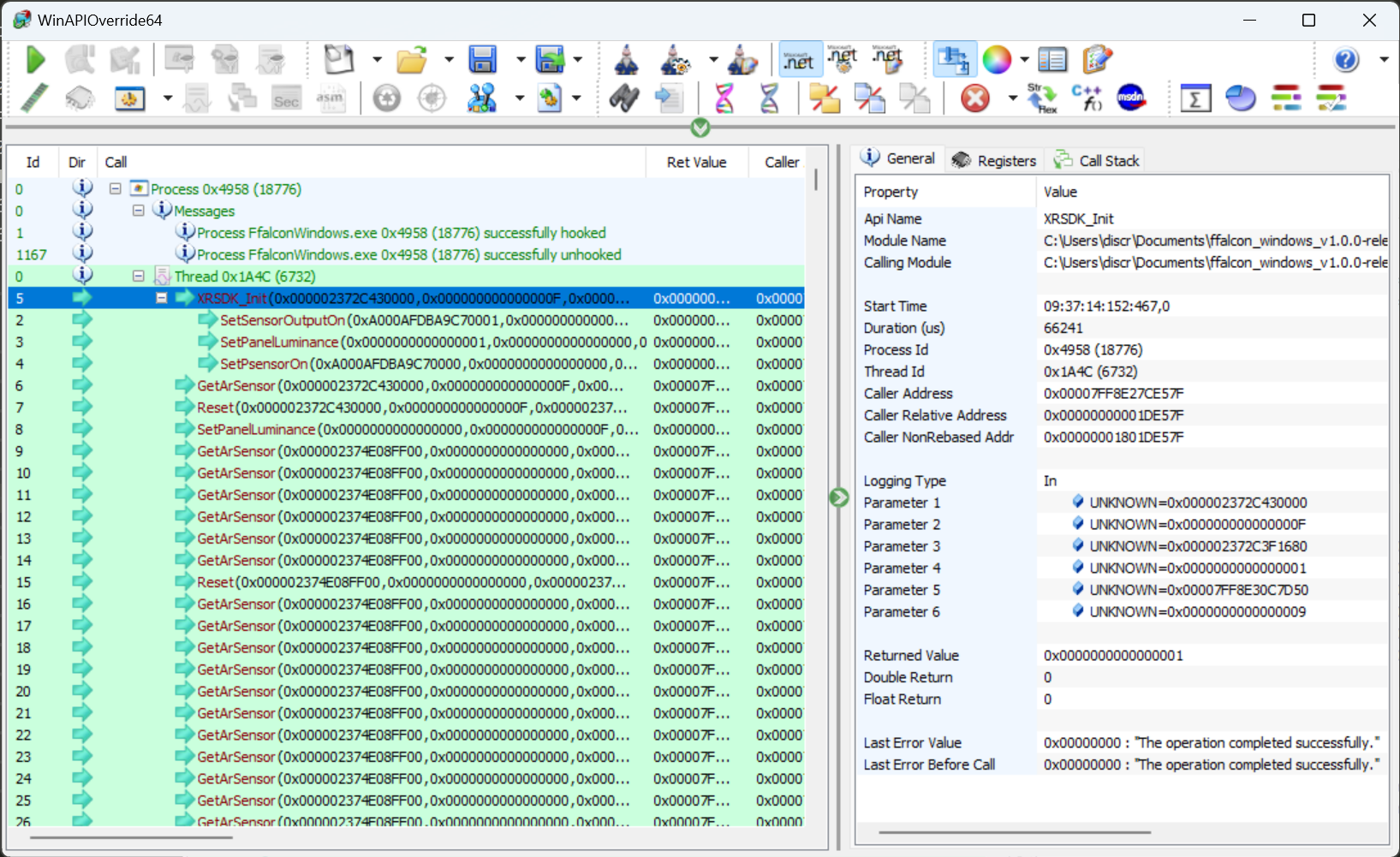Search MSDN with the msdn globe icon
Screen dimensions: 1400x857
click(1131, 98)
